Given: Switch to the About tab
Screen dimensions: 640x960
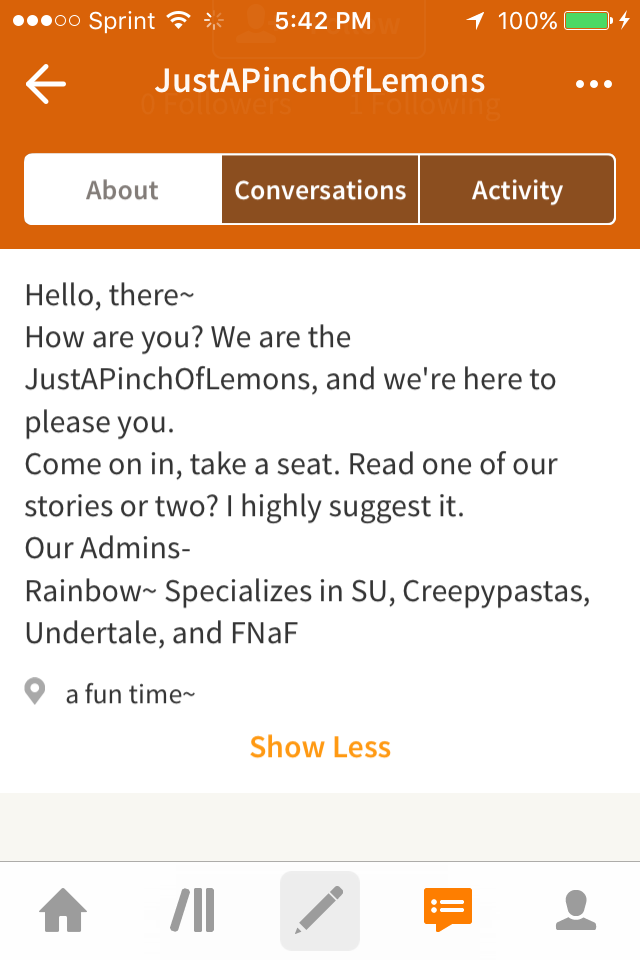Looking at the screenshot, I should tap(122, 190).
